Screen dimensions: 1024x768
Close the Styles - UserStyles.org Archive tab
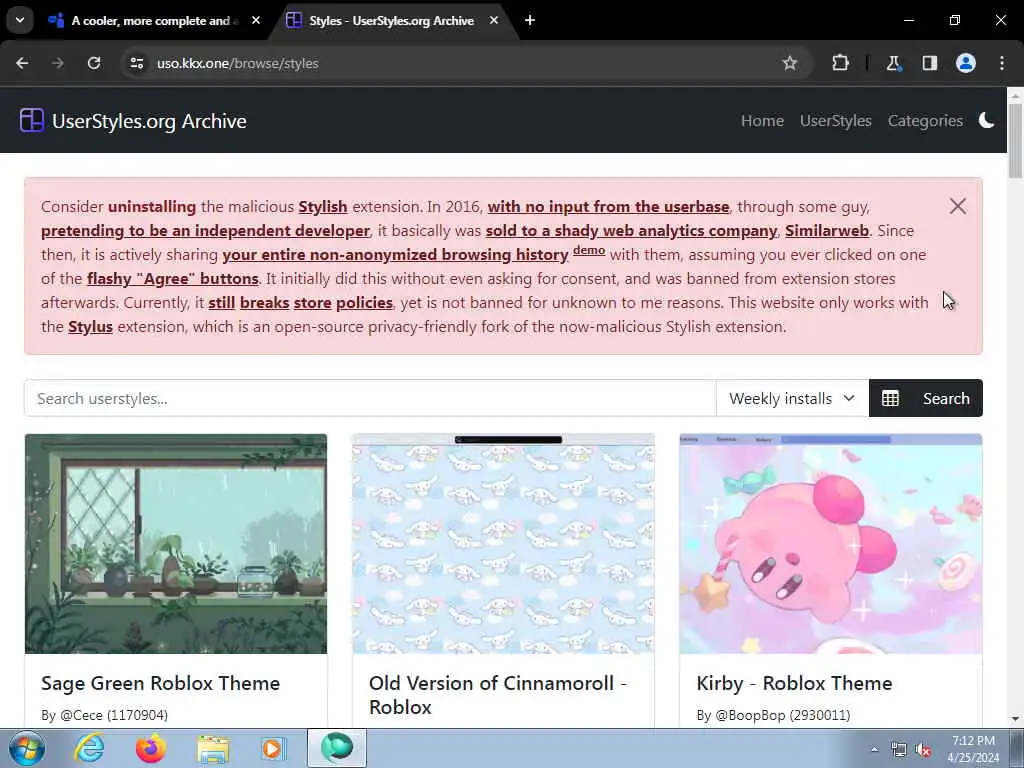(x=494, y=21)
